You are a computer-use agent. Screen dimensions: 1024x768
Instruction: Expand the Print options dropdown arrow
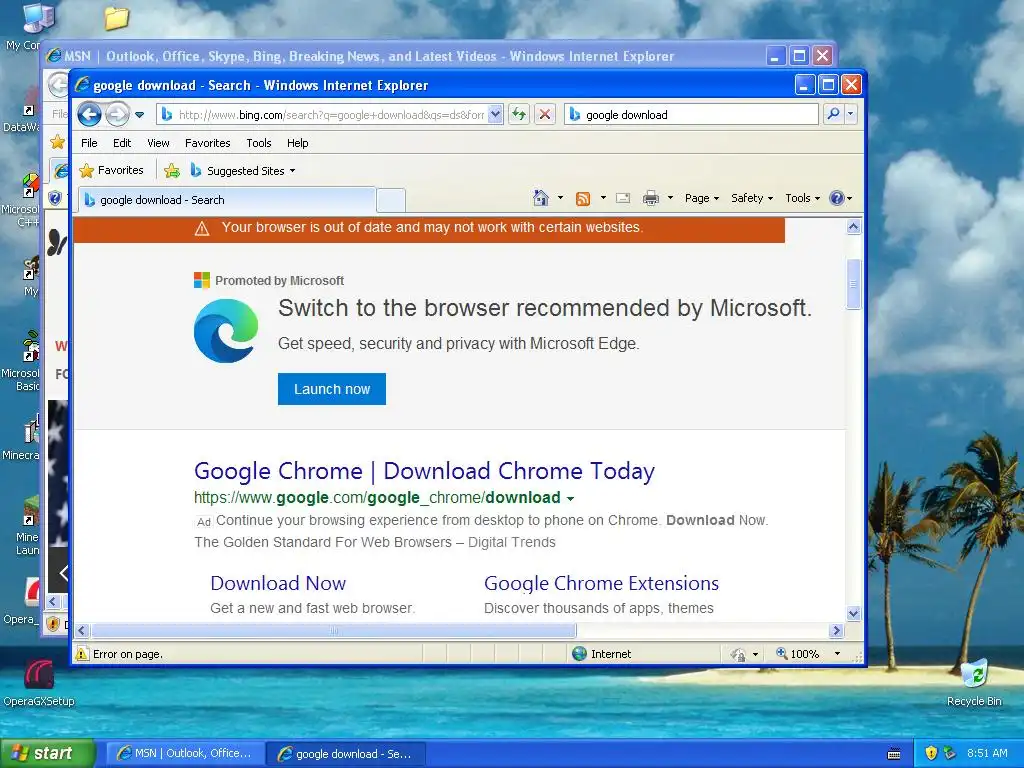point(670,198)
